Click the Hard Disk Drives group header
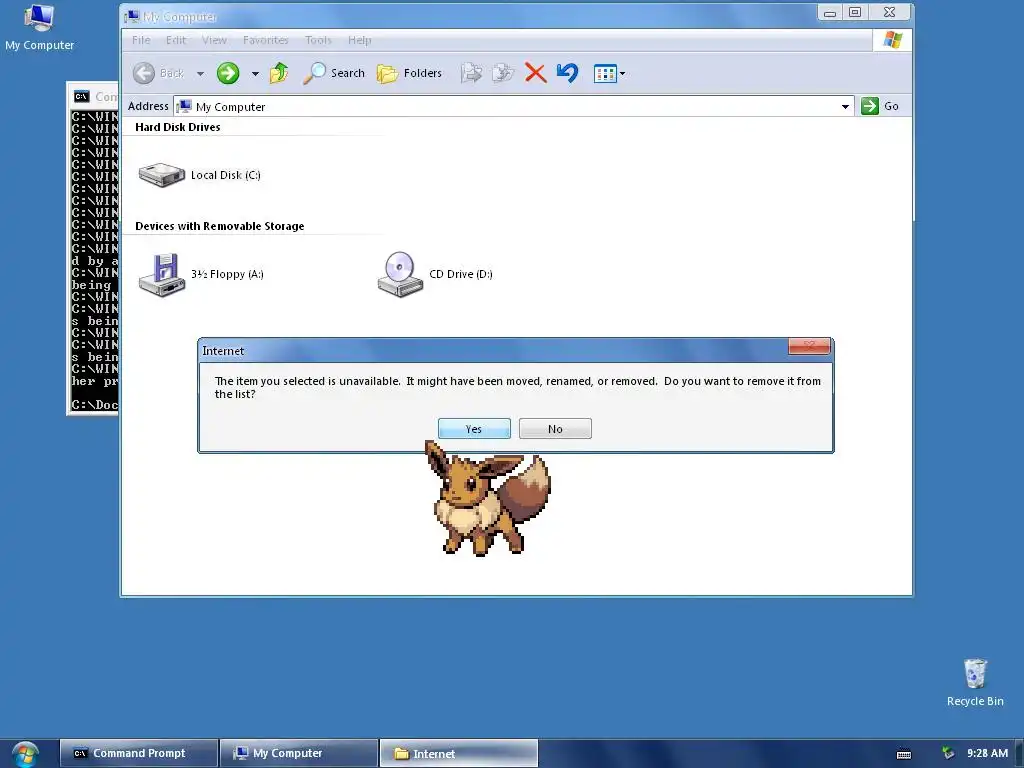 click(178, 127)
